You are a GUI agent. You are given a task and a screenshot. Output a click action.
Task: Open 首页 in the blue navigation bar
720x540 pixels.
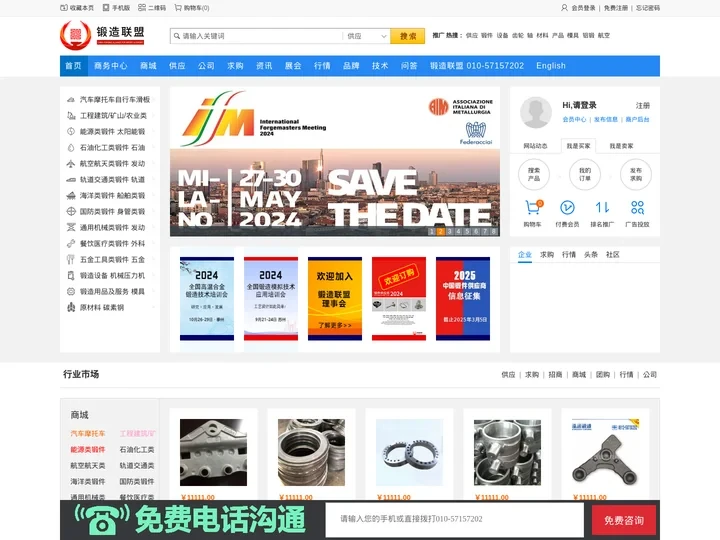[73, 66]
